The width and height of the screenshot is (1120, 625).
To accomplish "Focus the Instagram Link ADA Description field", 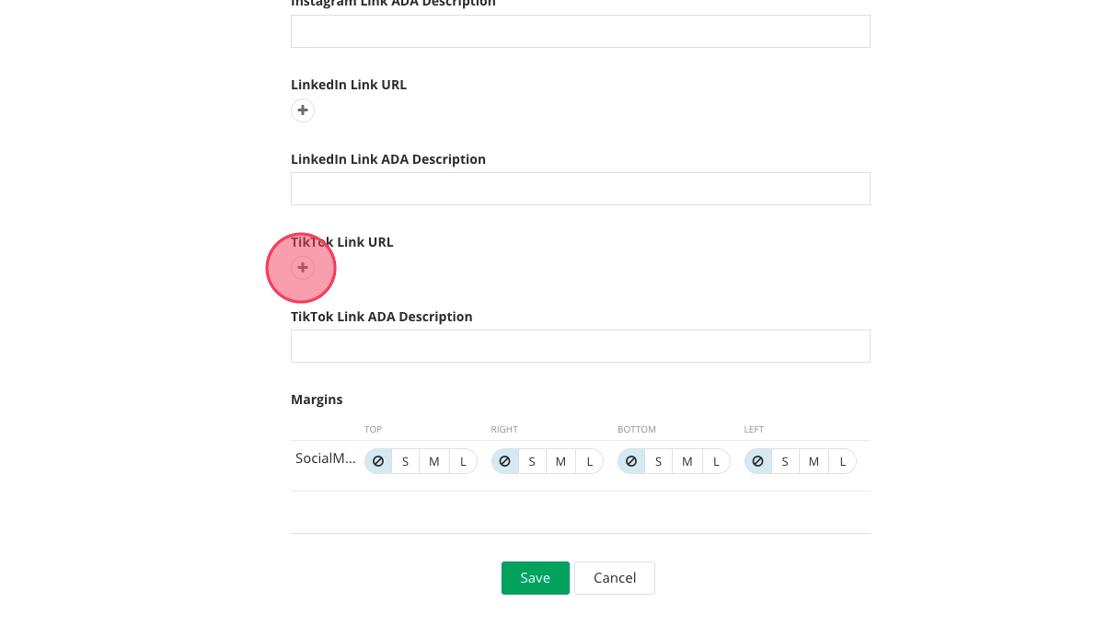I will tap(580, 31).
